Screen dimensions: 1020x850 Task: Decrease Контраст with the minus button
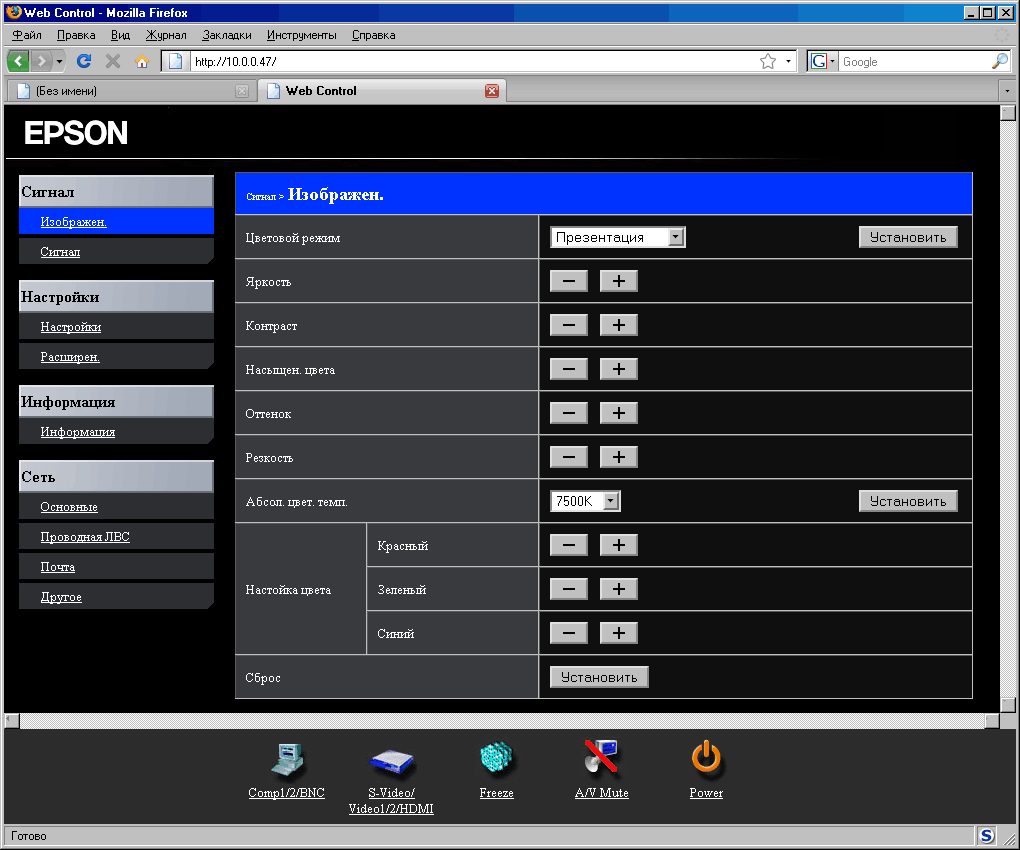coord(569,325)
